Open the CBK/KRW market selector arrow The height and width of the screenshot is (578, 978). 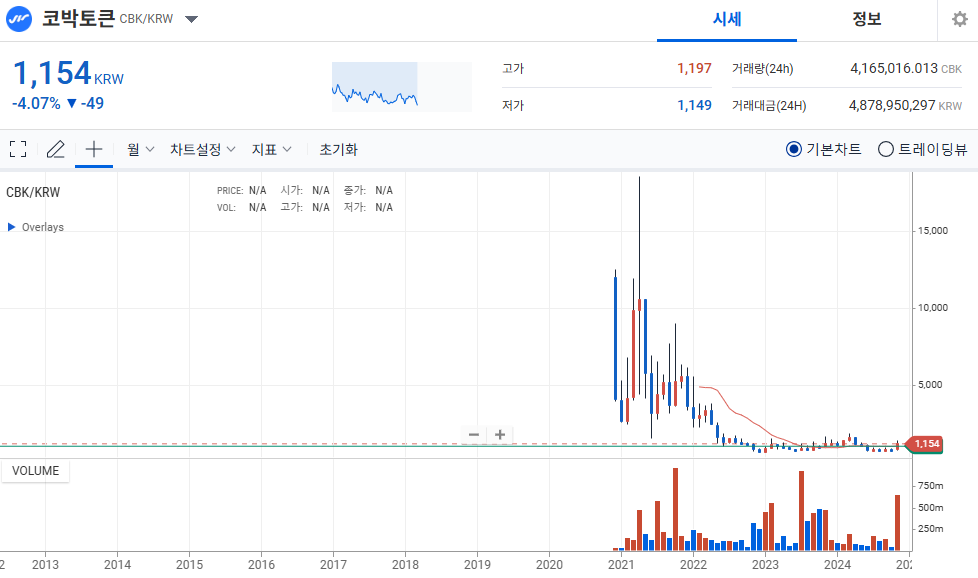(x=192, y=19)
